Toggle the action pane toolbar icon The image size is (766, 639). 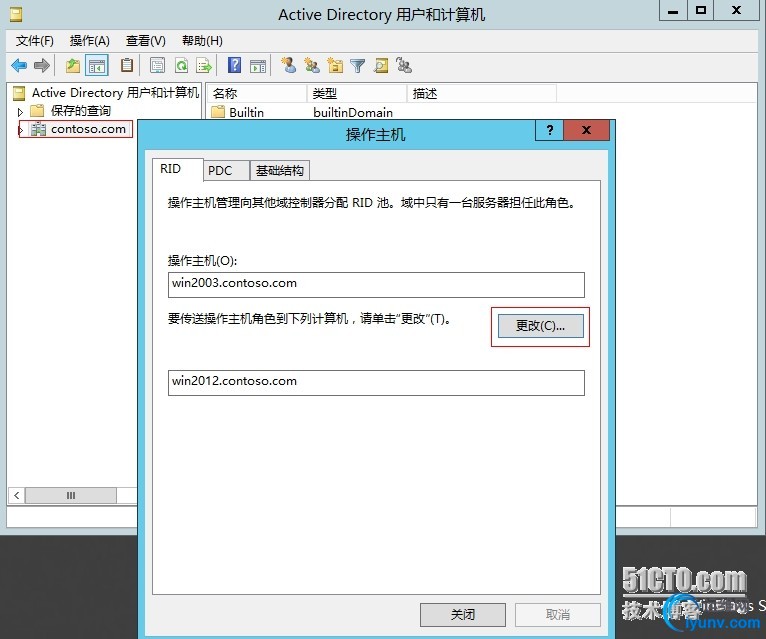pyautogui.click(x=258, y=65)
